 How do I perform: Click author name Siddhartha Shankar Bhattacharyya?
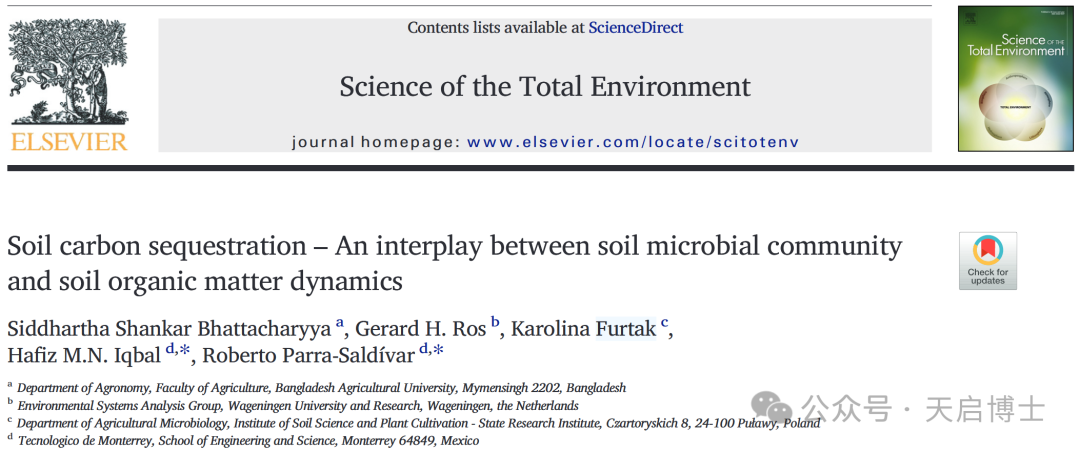point(169,330)
